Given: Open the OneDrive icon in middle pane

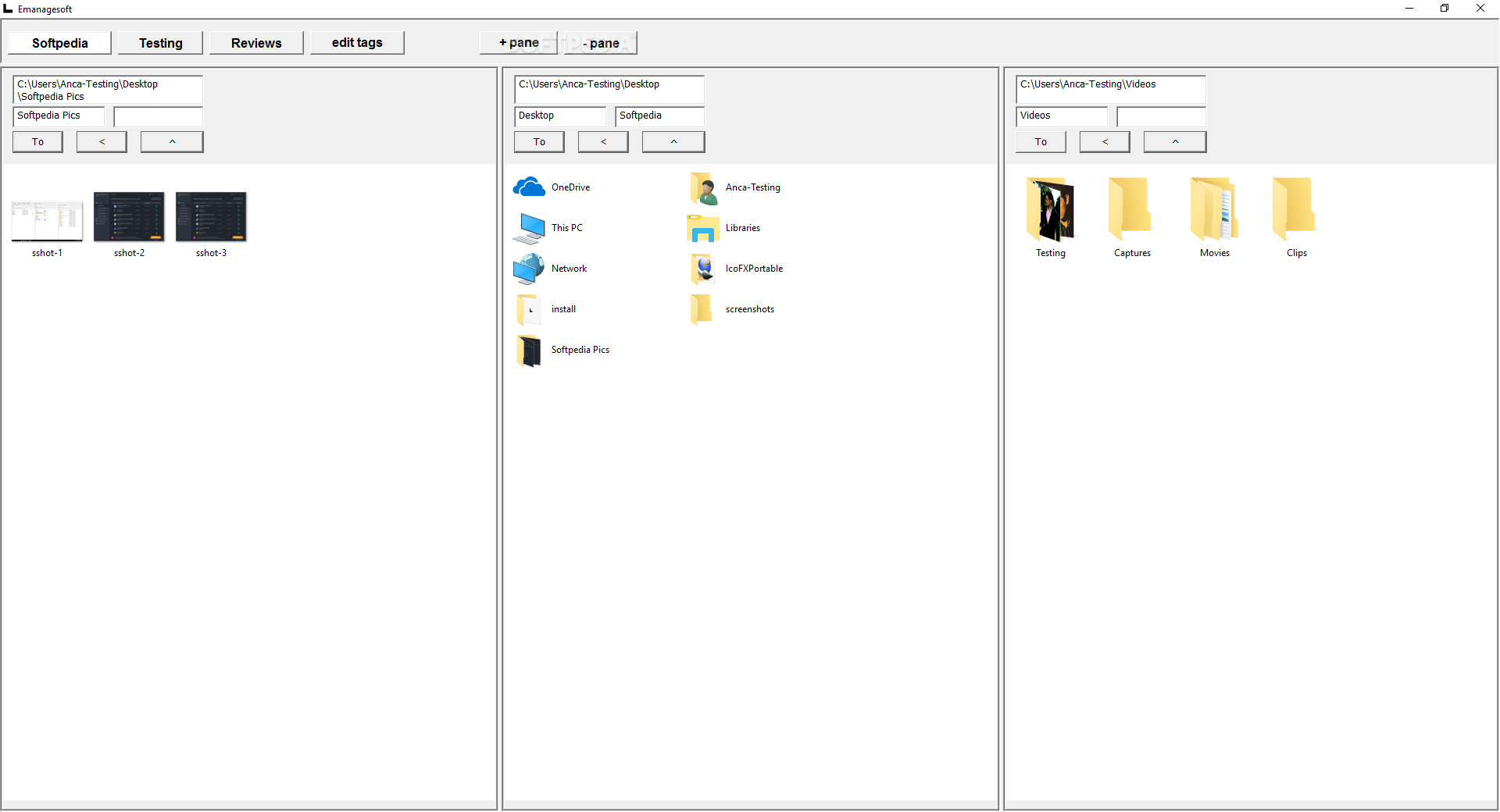Looking at the screenshot, I should [529, 187].
